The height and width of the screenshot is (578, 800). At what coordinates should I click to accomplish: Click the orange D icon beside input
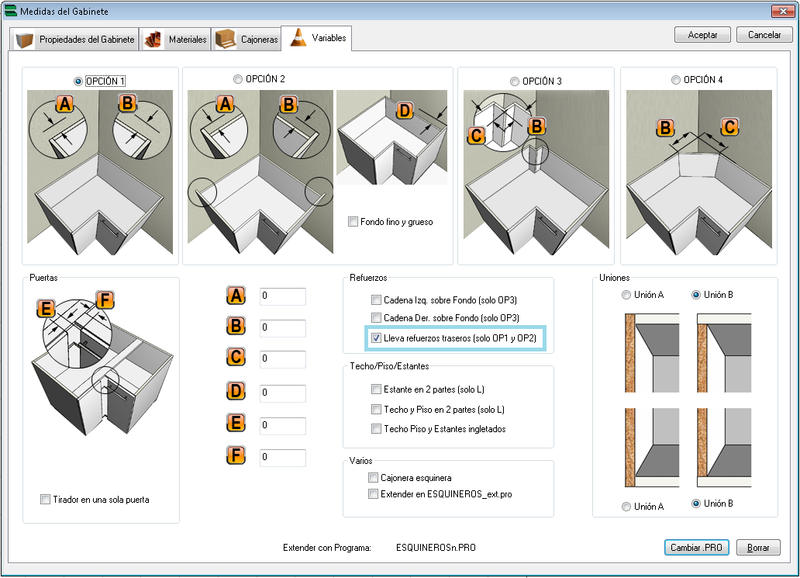coord(236,391)
